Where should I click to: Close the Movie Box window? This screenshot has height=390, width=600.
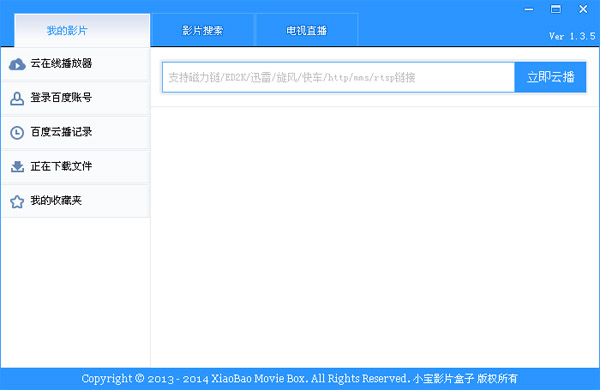coord(583,9)
